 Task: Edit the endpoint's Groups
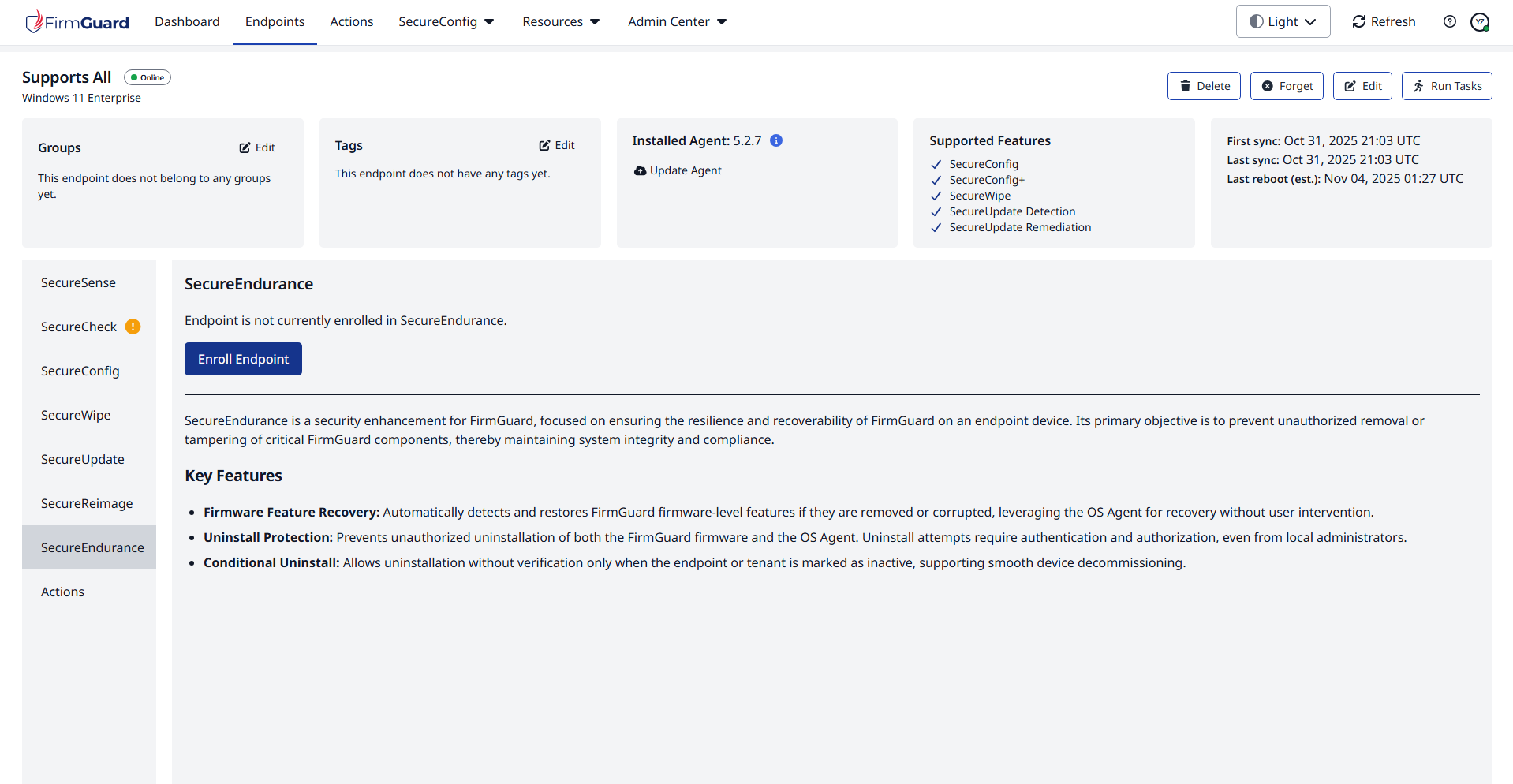click(x=257, y=147)
